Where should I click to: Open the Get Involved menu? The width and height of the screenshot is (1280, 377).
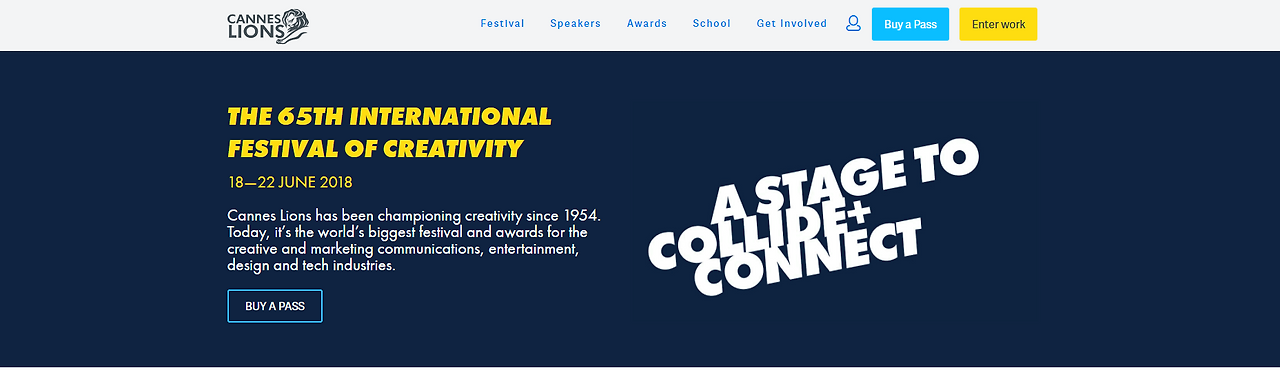pos(791,24)
